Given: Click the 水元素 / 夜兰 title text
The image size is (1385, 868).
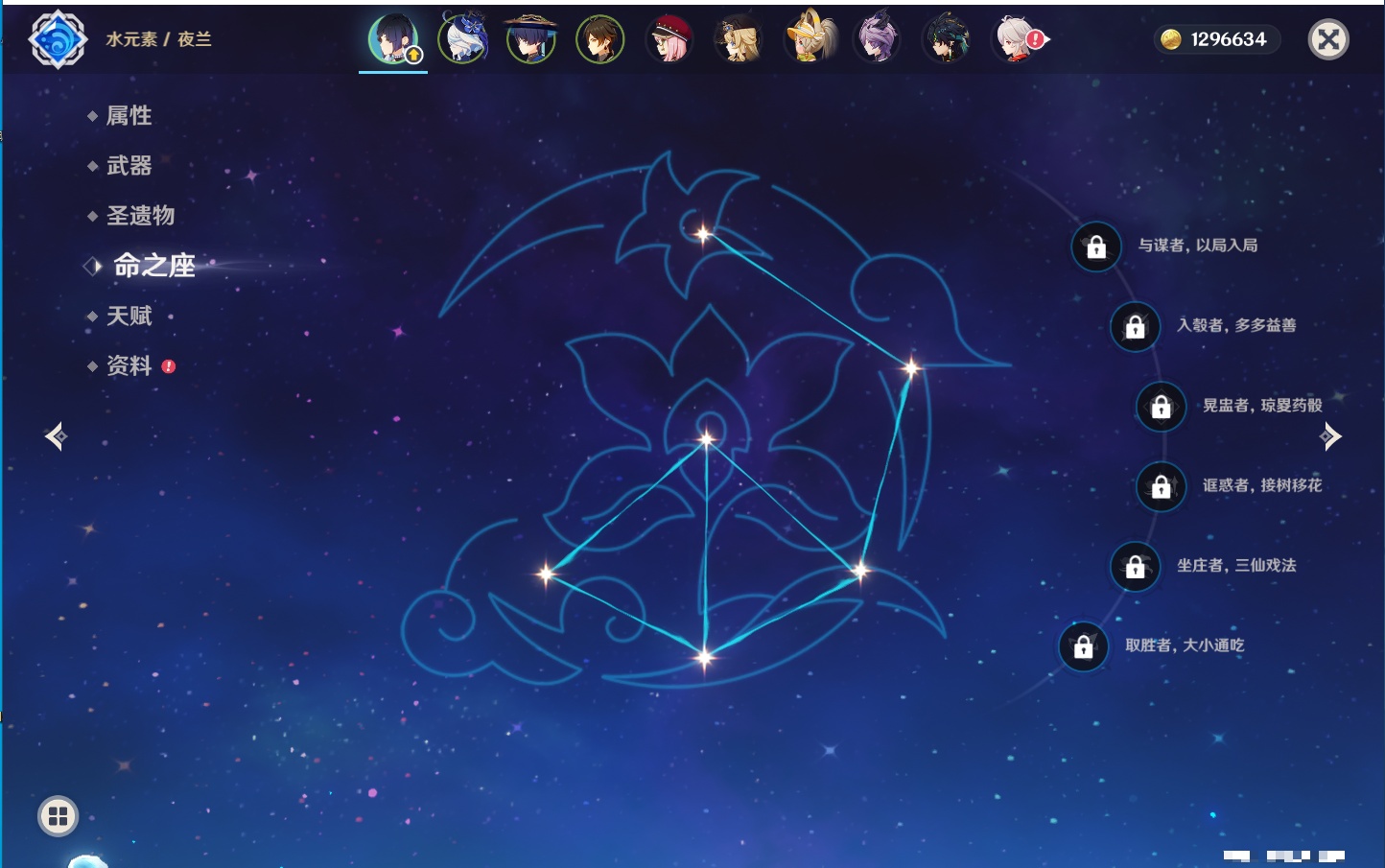Looking at the screenshot, I should [x=158, y=39].
